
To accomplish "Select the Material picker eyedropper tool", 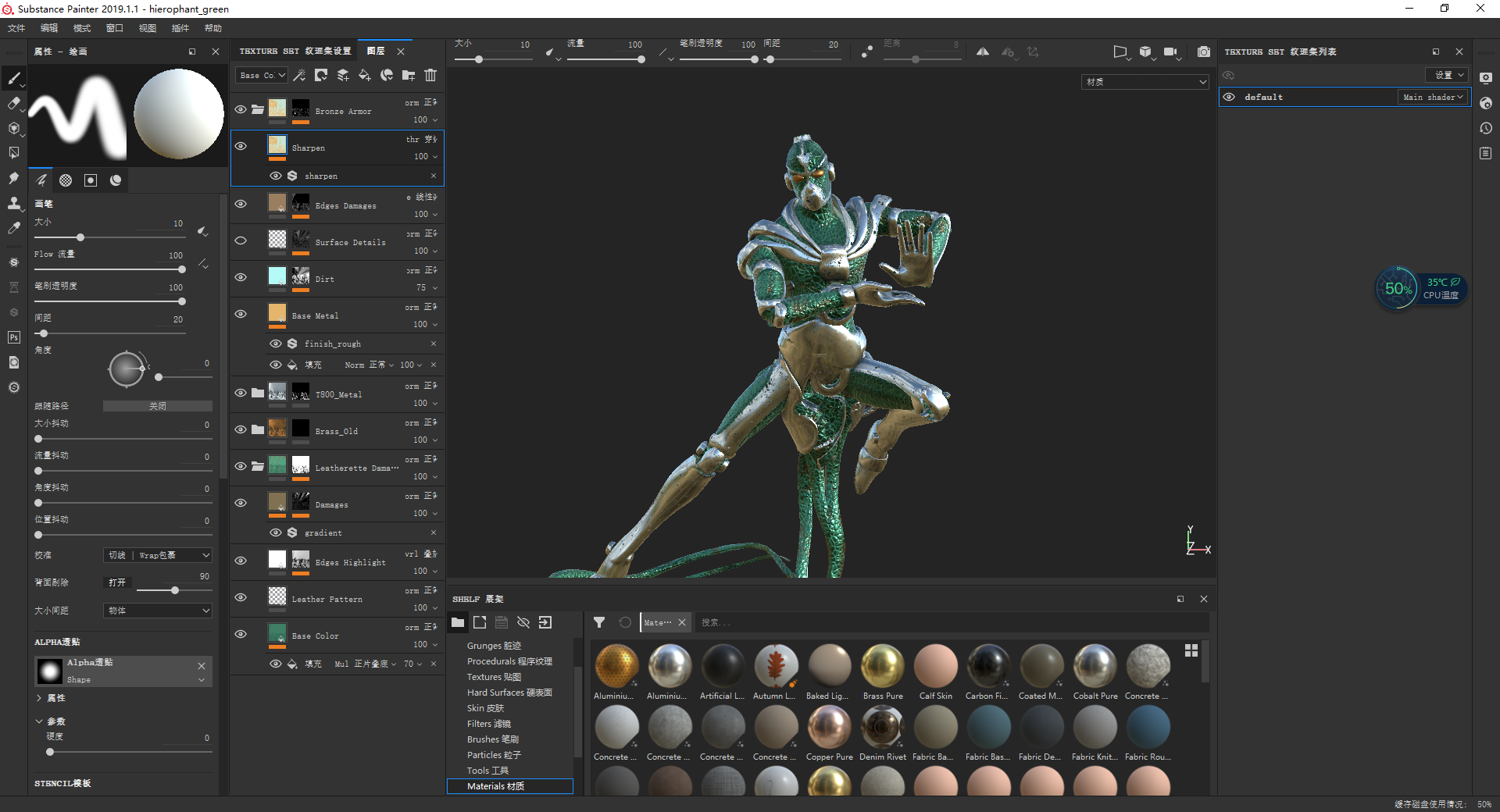I will (13, 228).
